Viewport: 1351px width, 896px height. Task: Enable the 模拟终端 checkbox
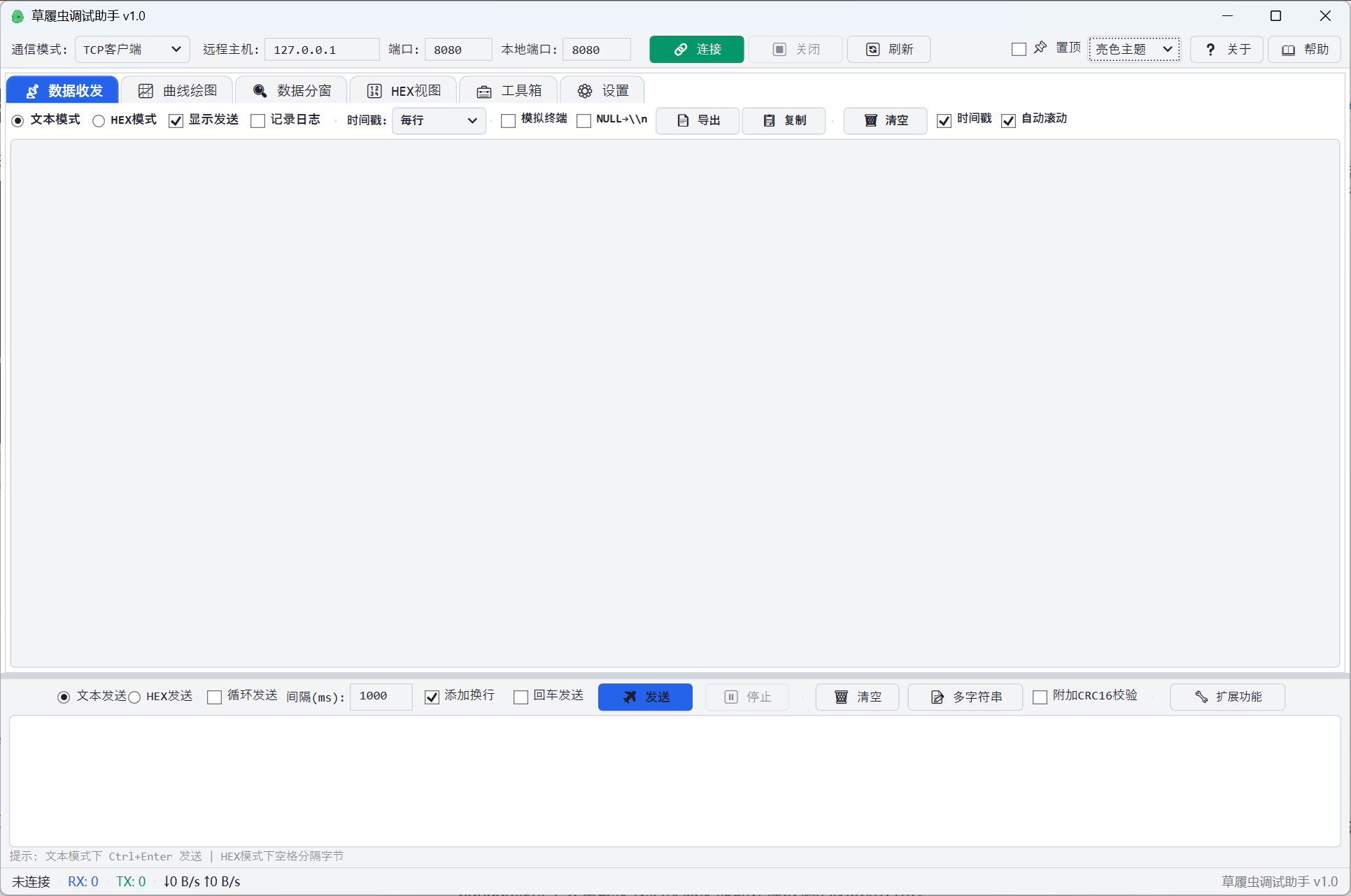(508, 121)
